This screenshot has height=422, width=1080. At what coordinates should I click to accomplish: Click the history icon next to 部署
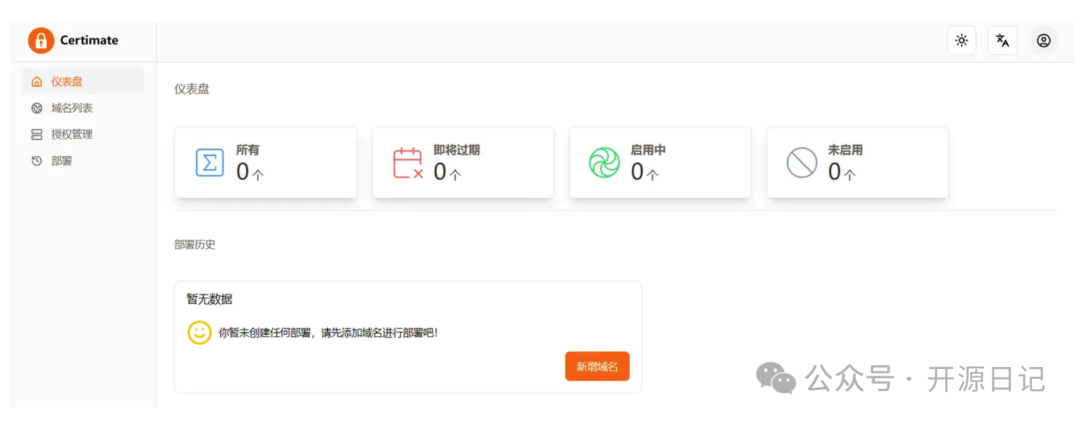(37, 160)
